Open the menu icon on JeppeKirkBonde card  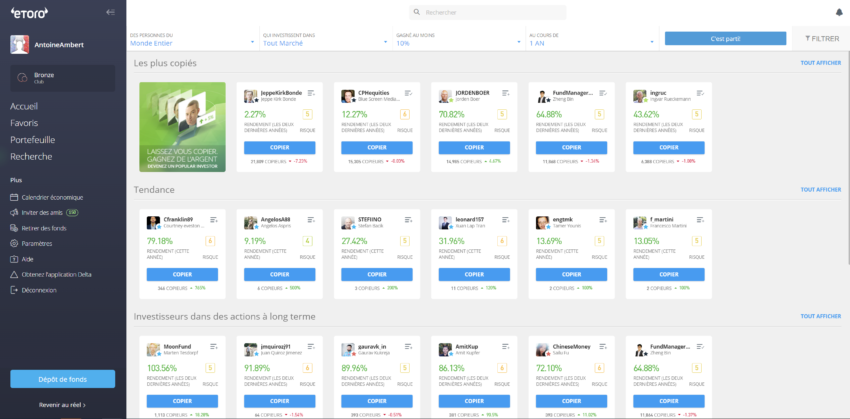tap(310, 93)
